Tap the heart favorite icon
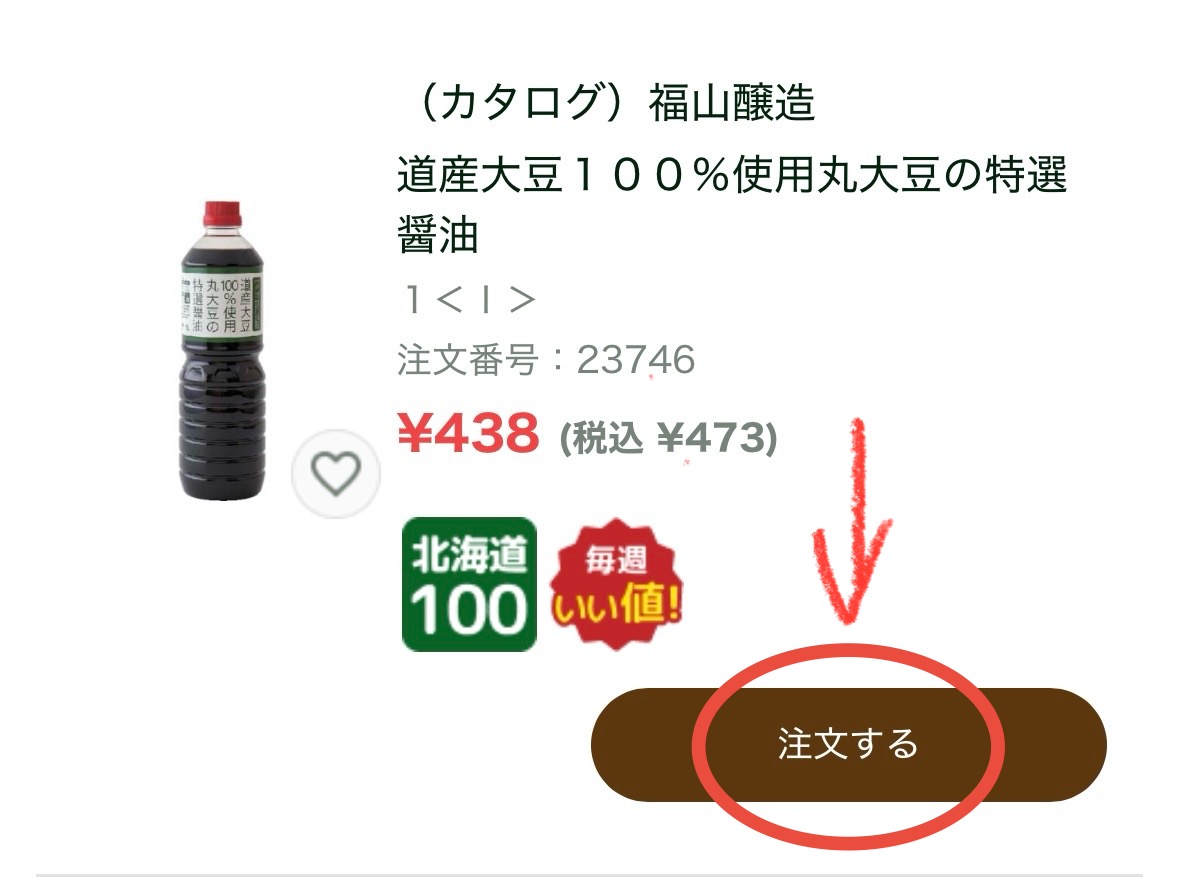 tap(336, 474)
